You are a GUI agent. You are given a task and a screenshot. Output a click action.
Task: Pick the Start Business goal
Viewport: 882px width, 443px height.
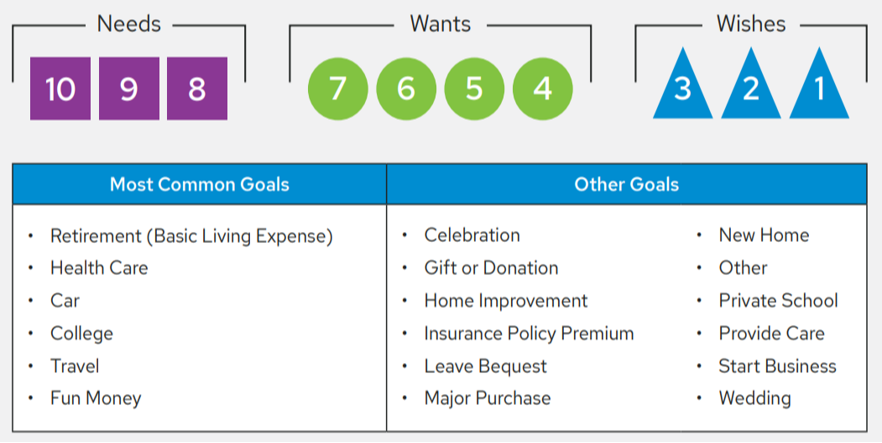click(777, 366)
